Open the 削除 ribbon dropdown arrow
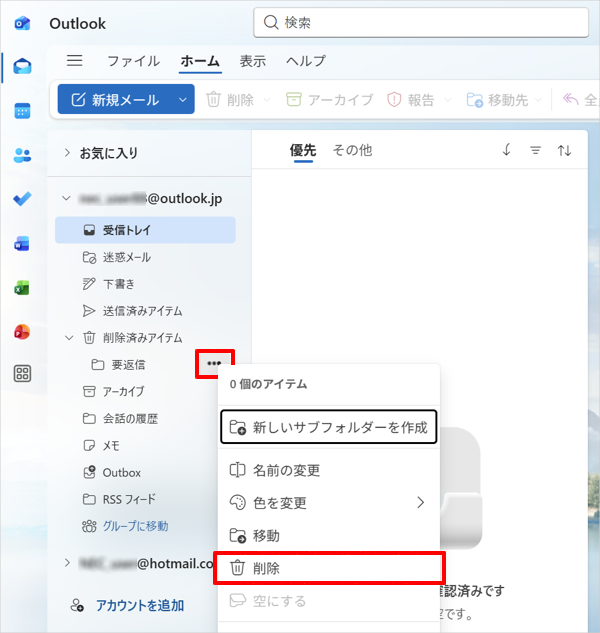 [x=267, y=100]
